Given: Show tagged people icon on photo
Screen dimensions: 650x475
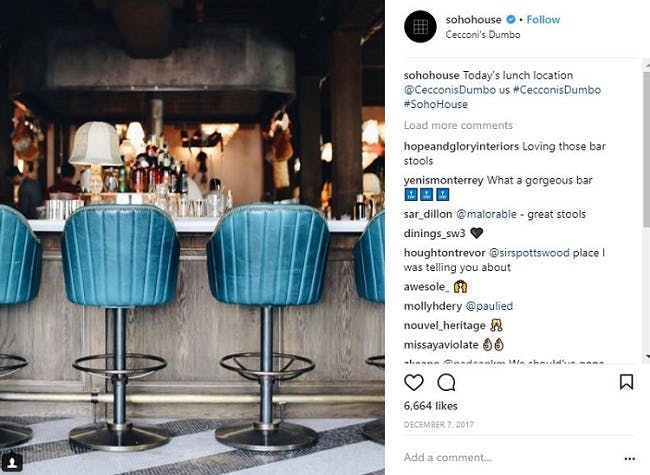Looking at the screenshot, I should tap(12, 462).
